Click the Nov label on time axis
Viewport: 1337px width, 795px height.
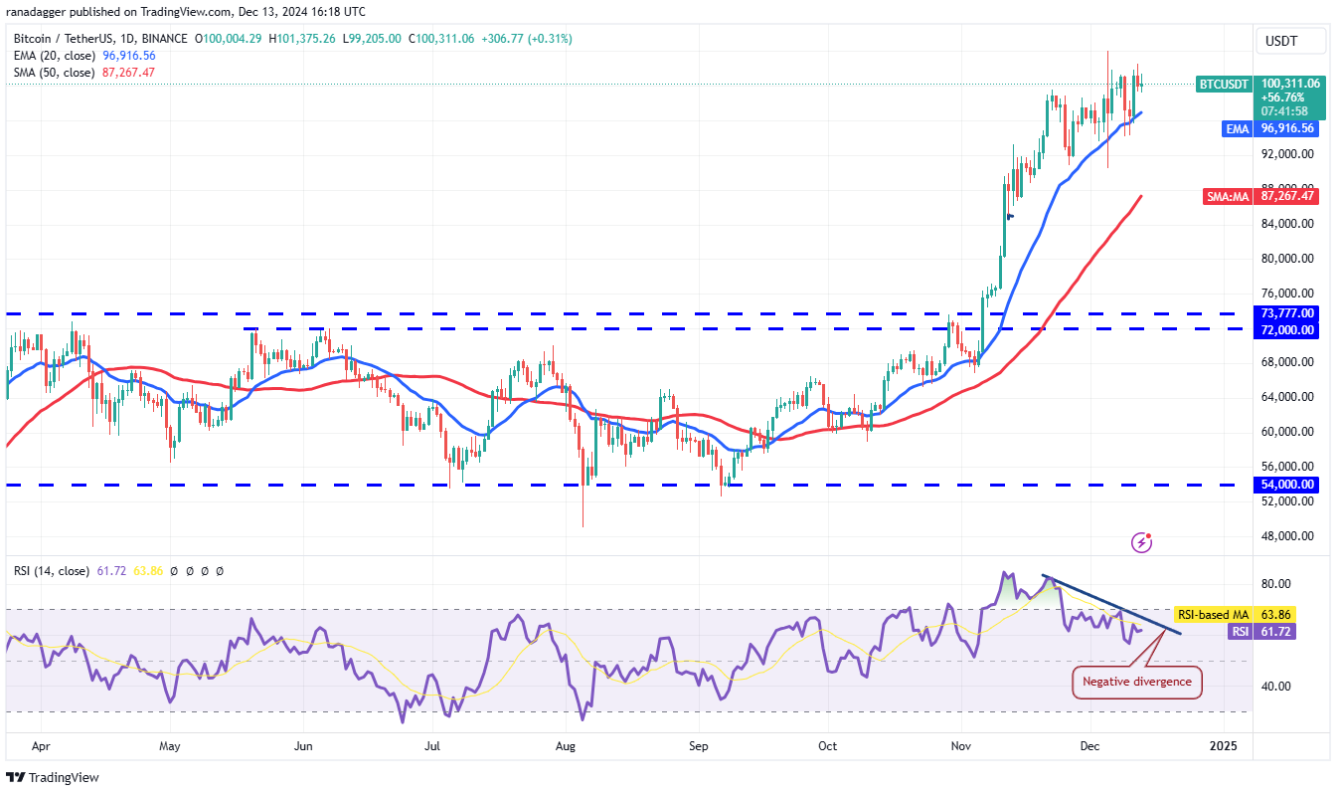961,746
